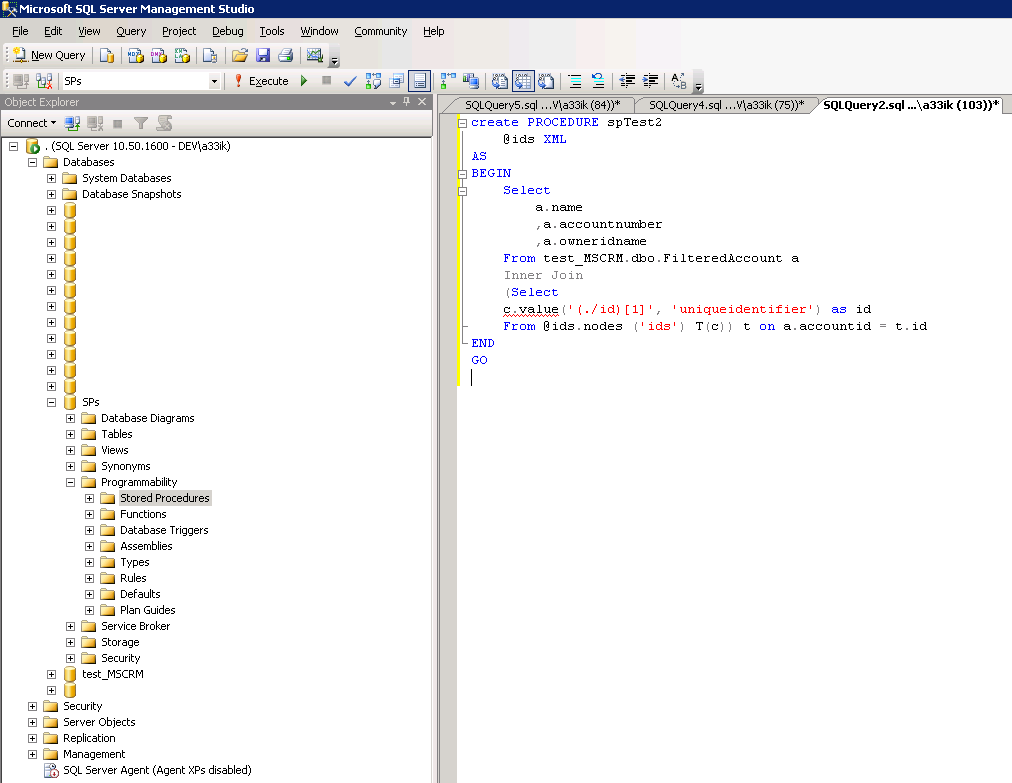
Task: Click the Object Explorer Stop square icon
Action: coord(117,123)
